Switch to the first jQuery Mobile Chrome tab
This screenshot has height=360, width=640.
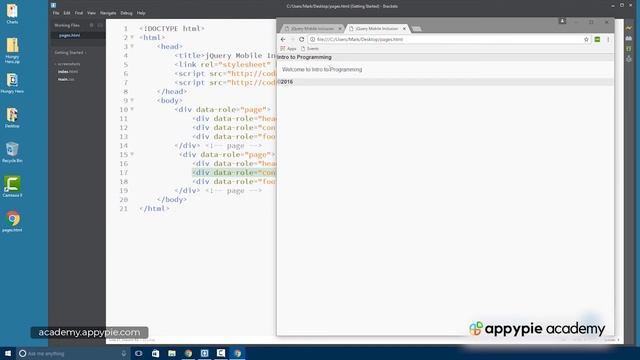click(x=312, y=29)
